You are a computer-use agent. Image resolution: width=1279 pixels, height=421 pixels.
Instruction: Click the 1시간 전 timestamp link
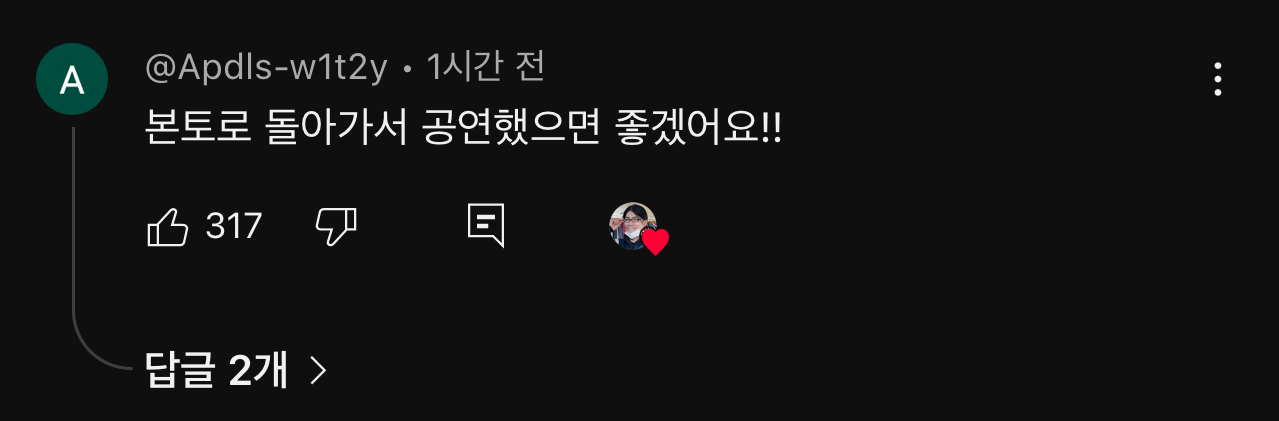pyautogui.click(x=485, y=67)
